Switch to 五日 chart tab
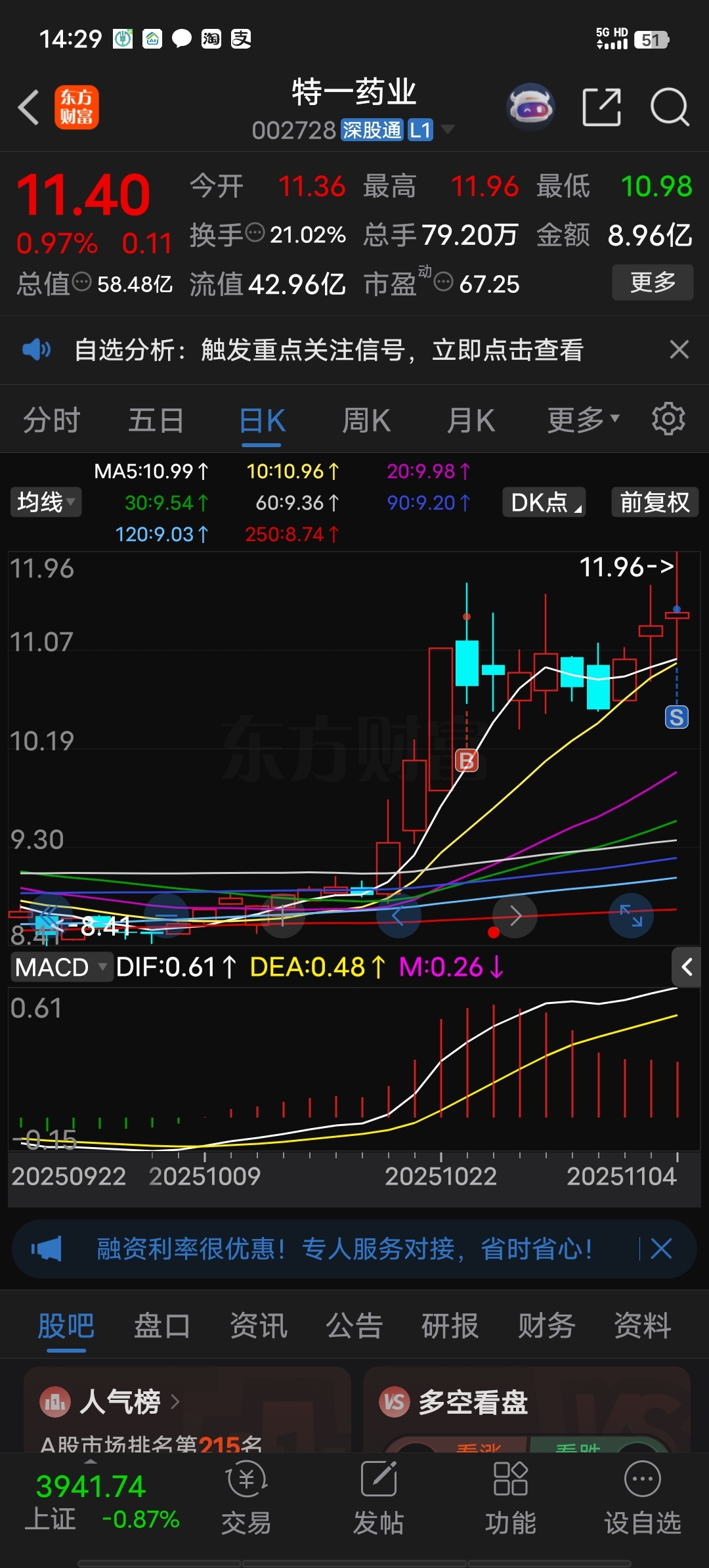 point(156,420)
